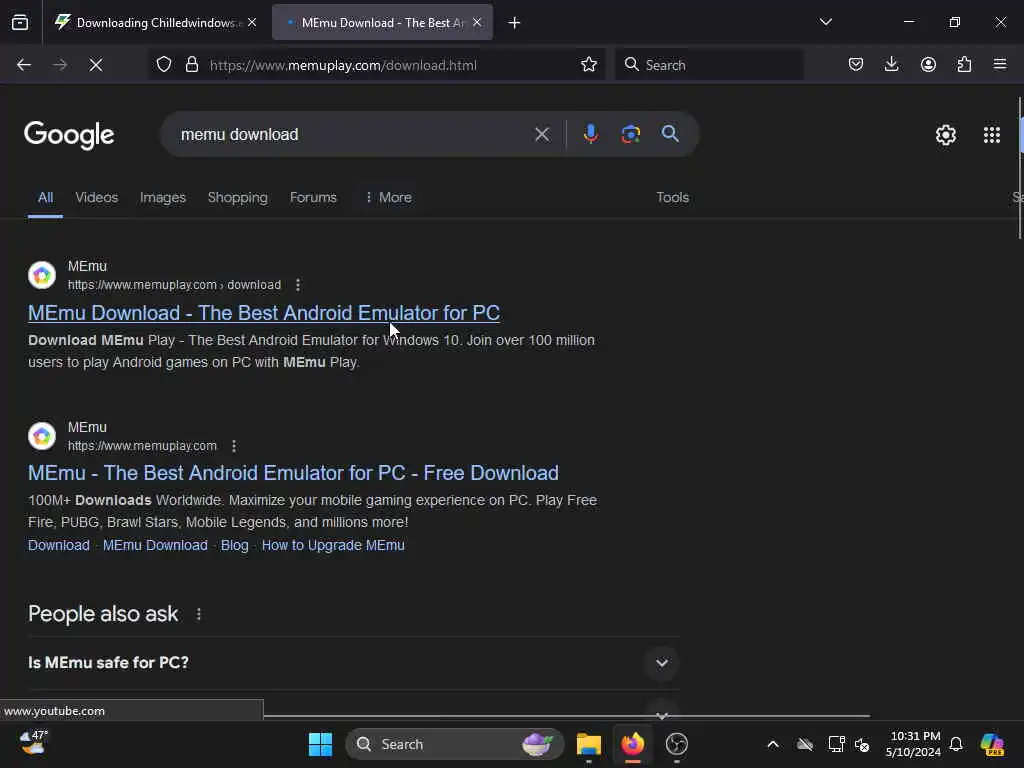Screen dimensions: 1024x768
Task: Open Google apps grid
Action: [x=991, y=135]
